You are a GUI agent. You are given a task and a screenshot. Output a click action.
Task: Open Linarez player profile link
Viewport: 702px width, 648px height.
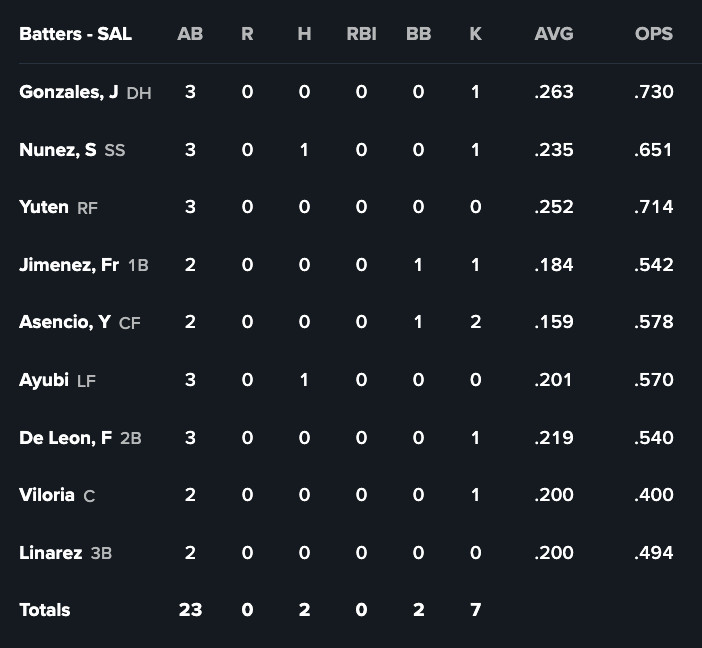tap(50, 553)
